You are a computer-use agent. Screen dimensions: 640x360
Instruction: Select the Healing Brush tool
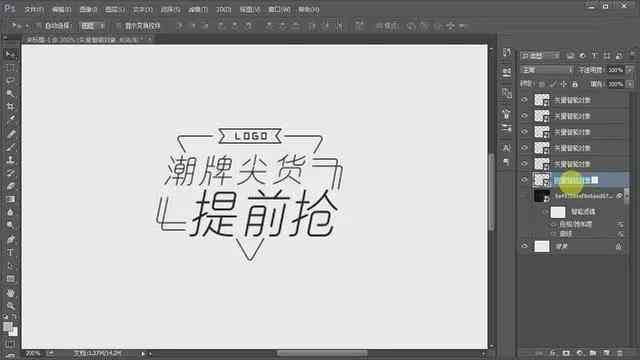10,134
